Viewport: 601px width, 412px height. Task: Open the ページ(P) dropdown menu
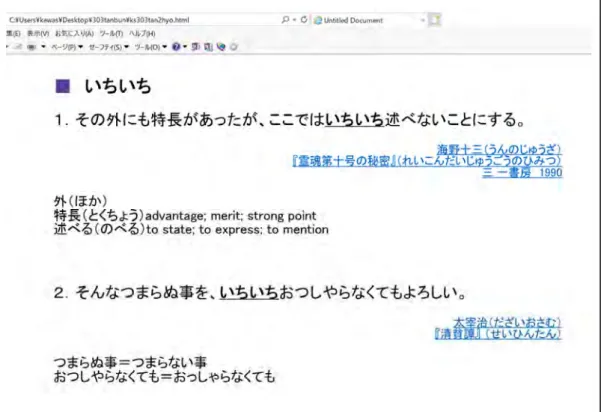coord(67,47)
